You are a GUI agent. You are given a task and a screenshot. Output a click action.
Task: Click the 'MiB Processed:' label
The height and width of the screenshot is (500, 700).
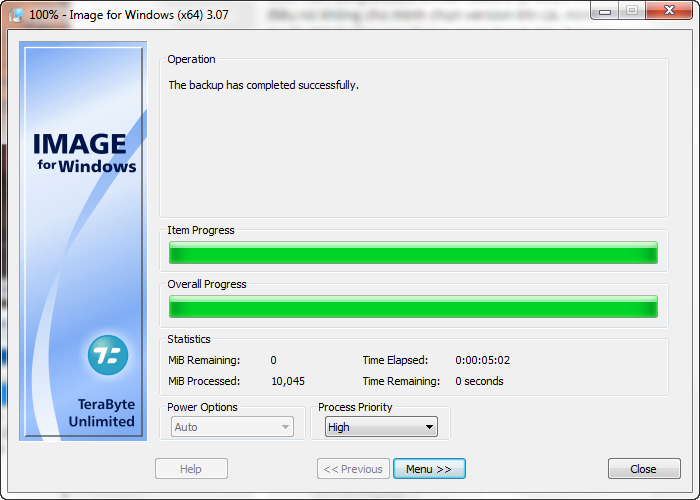coord(204,381)
